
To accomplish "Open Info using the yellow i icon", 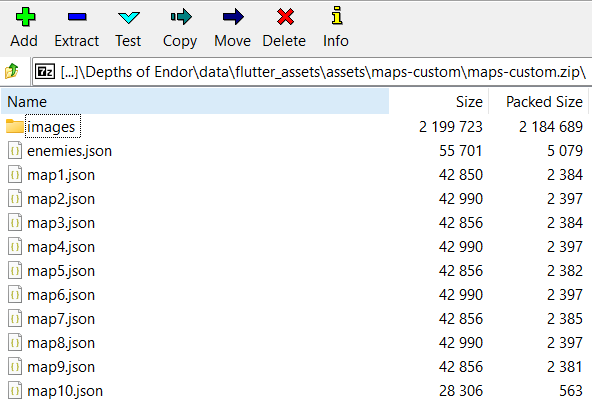I will point(337,15).
